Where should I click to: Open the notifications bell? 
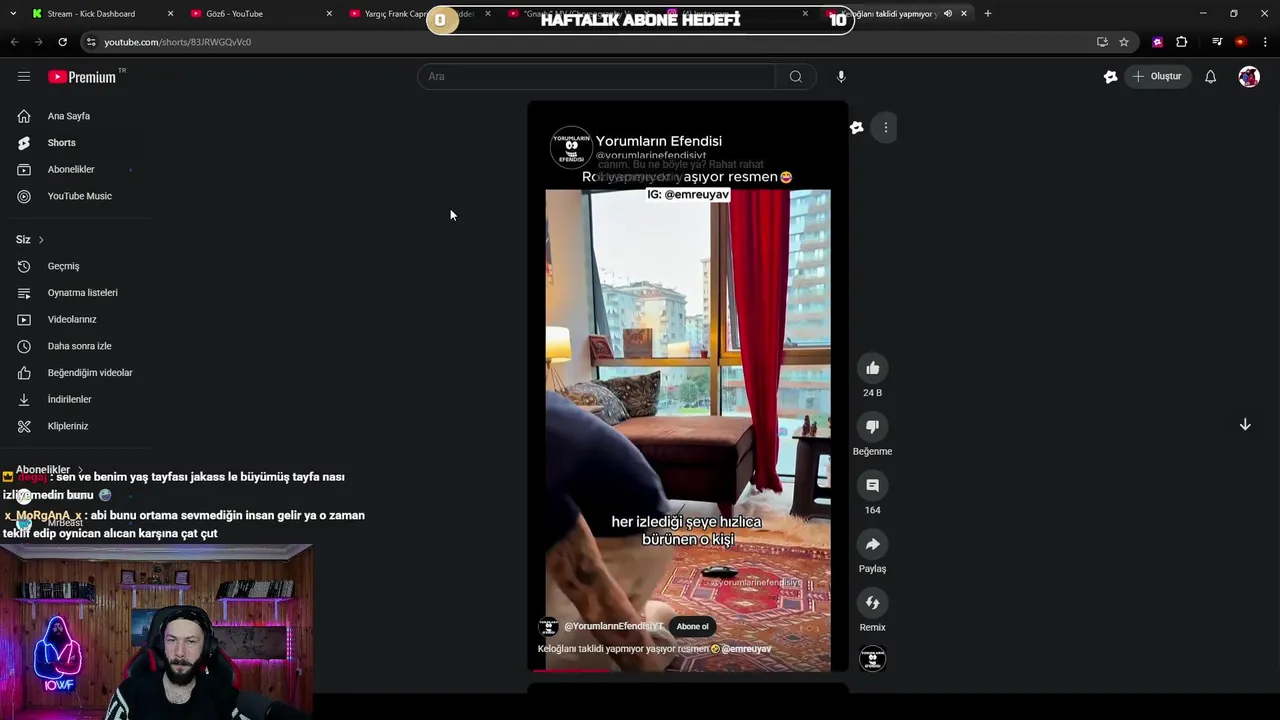coord(1210,76)
